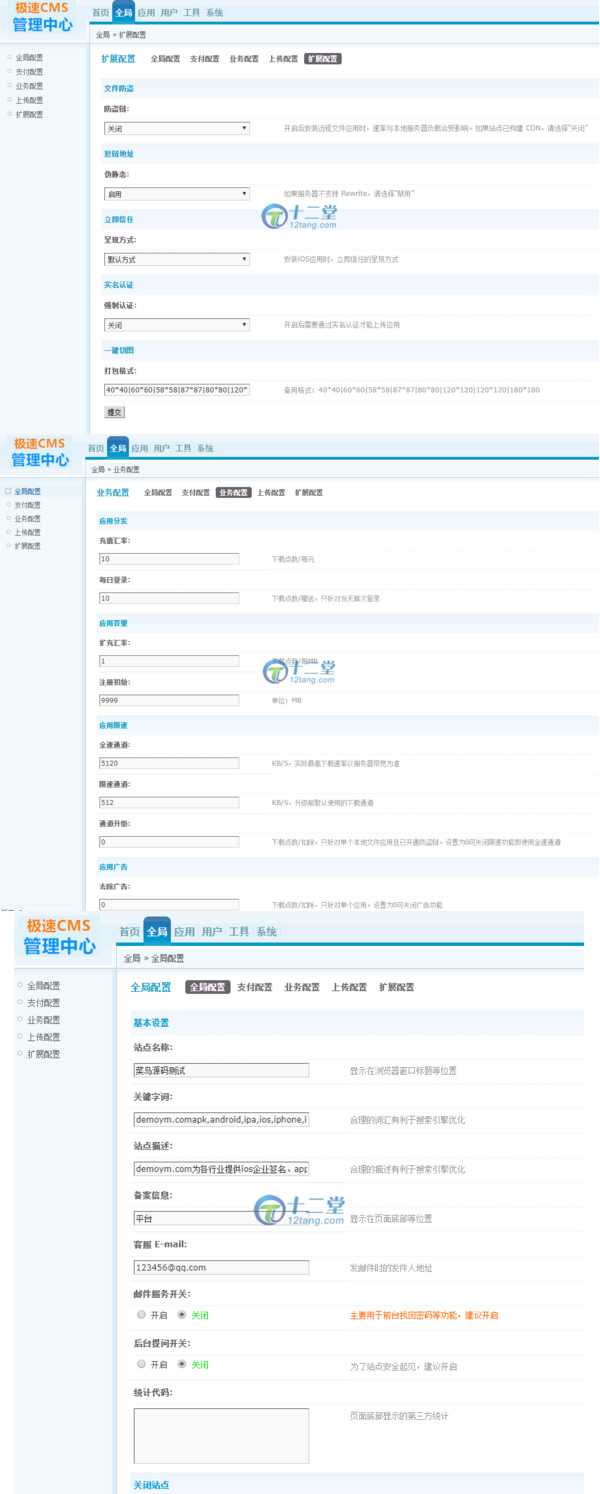The width and height of the screenshot is (600, 1494).
Task: Click the 客服 E-mail field with 123456@qq.com
Action: (221, 1268)
